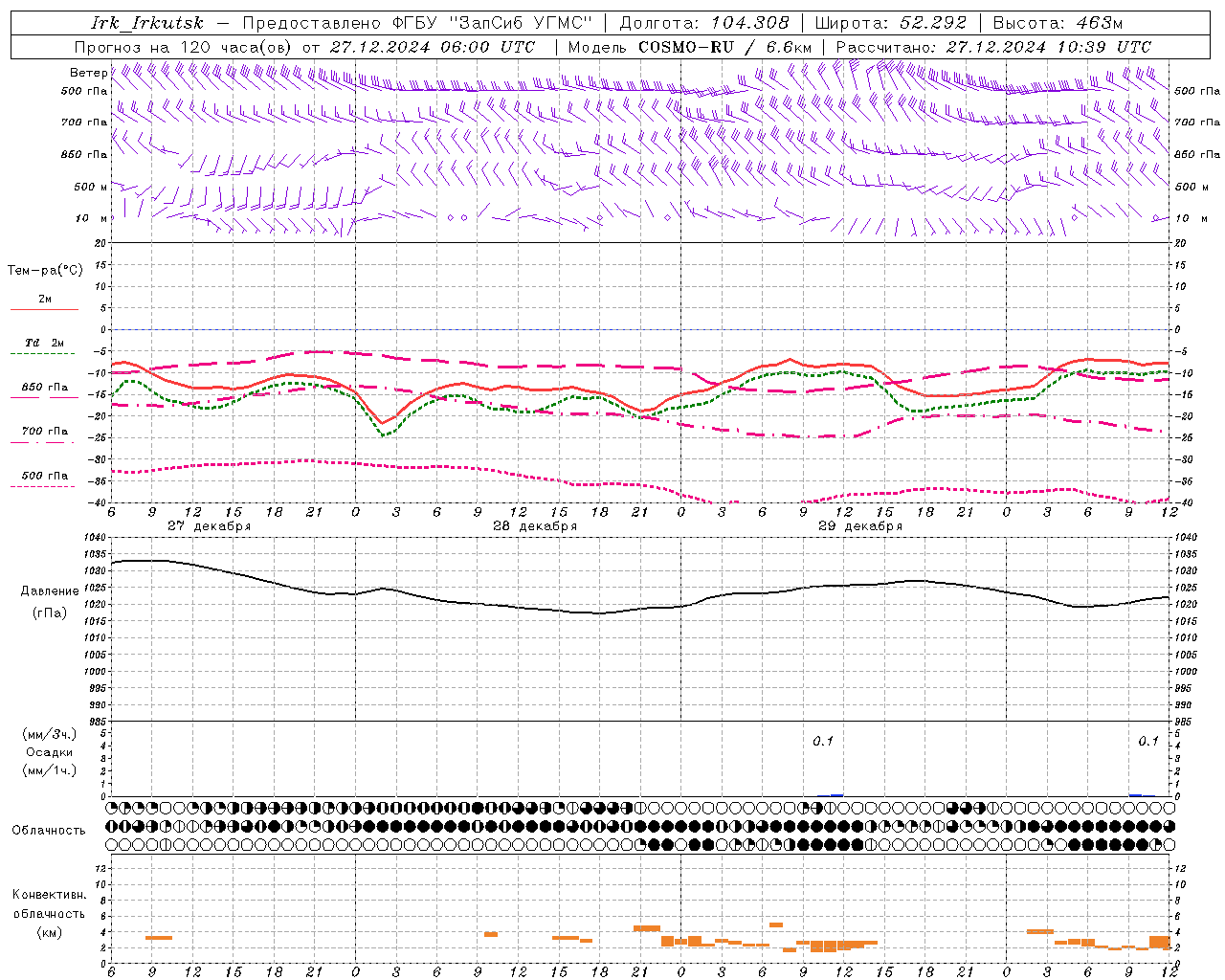Click the Осадки precipitation panel label
This screenshot has height=980, width=1225.
tap(50, 752)
